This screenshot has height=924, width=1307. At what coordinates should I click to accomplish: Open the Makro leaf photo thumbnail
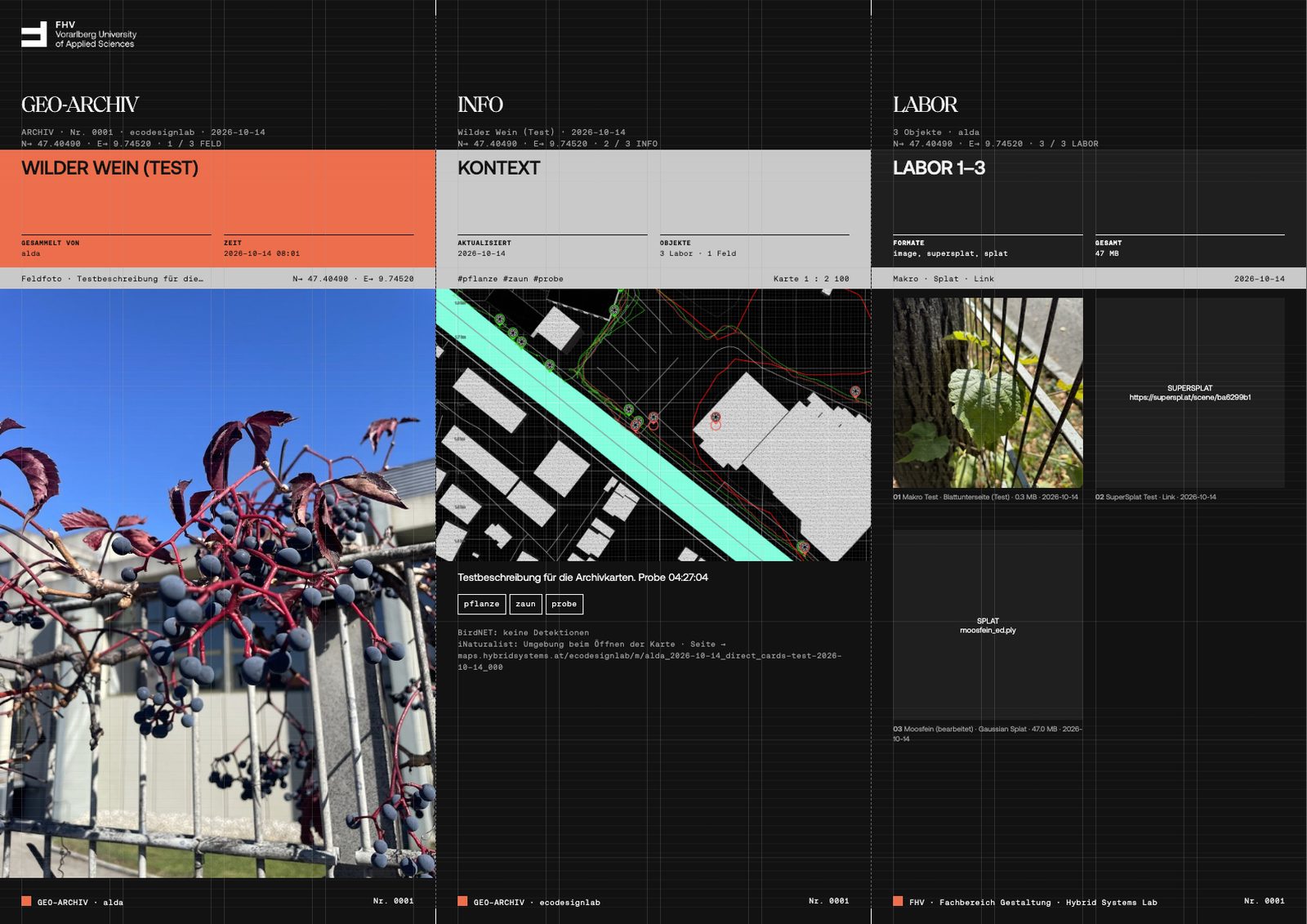[988, 392]
